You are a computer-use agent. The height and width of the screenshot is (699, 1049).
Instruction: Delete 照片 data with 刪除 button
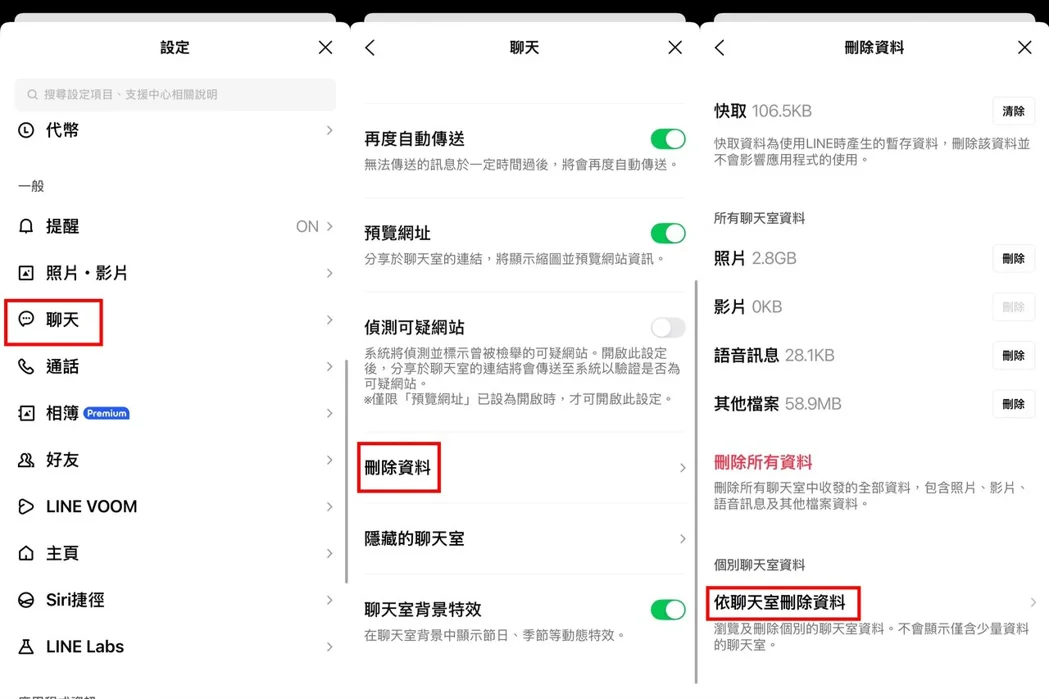1013,258
